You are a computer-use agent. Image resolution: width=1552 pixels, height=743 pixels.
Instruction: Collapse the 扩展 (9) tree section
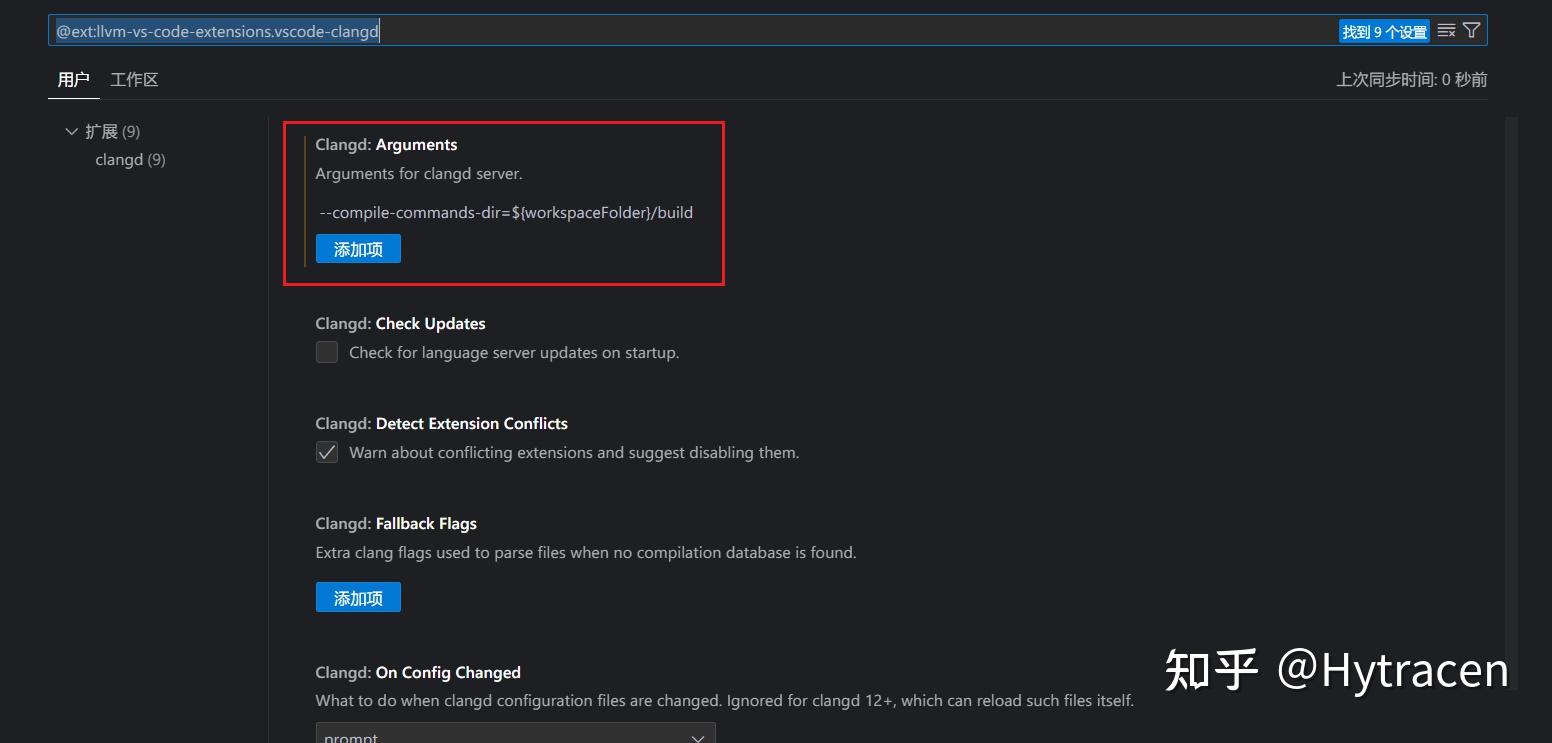pos(71,131)
